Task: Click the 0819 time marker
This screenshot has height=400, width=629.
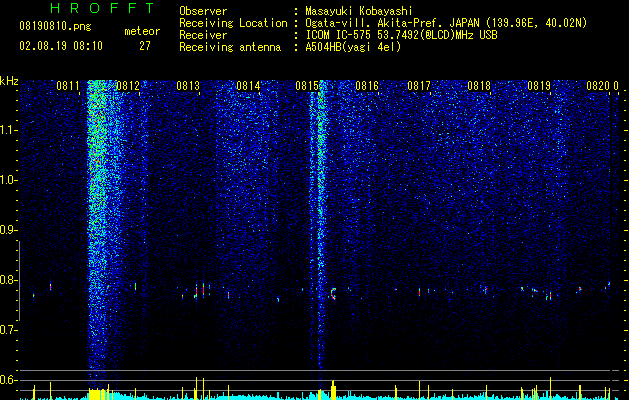Action: pyautogui.click(x=539, y=85)
